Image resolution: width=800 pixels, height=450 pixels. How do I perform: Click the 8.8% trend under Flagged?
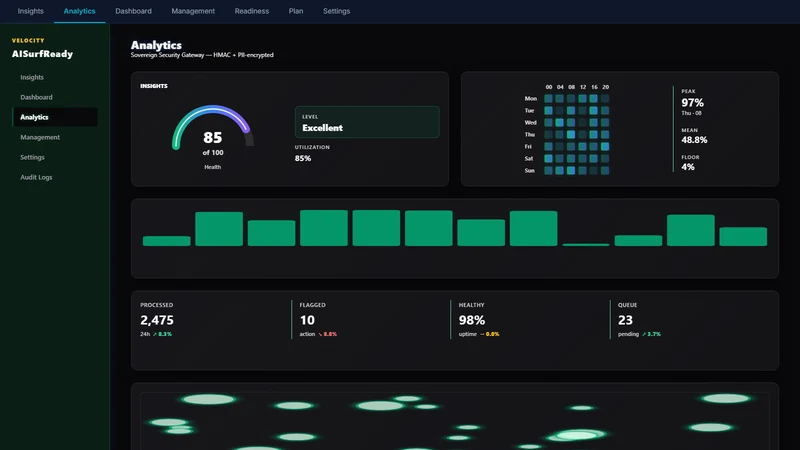pos(328,334)
